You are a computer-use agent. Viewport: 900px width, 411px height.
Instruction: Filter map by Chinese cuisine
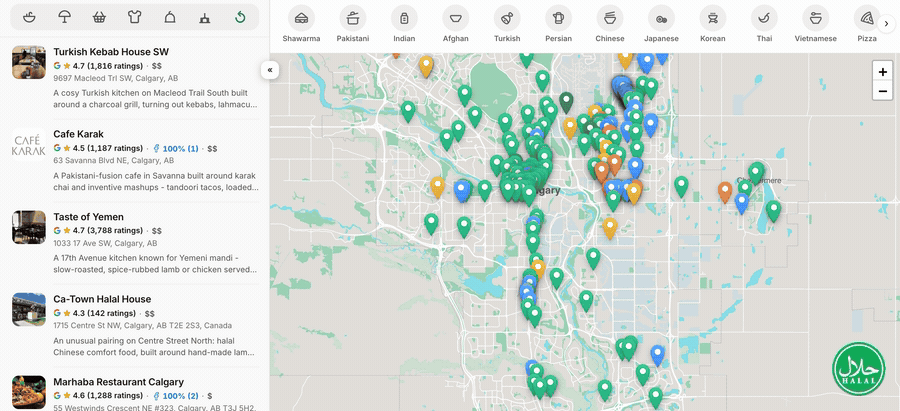(x=610, y=24)
